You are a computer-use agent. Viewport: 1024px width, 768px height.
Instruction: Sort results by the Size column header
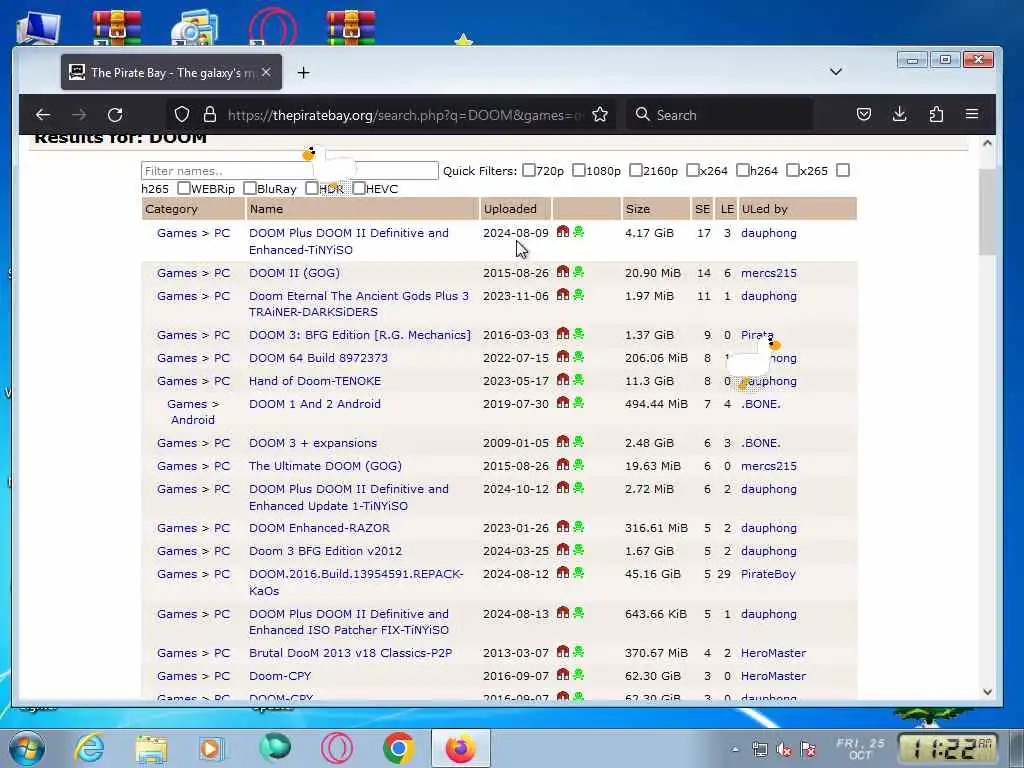tap(637, 209)
